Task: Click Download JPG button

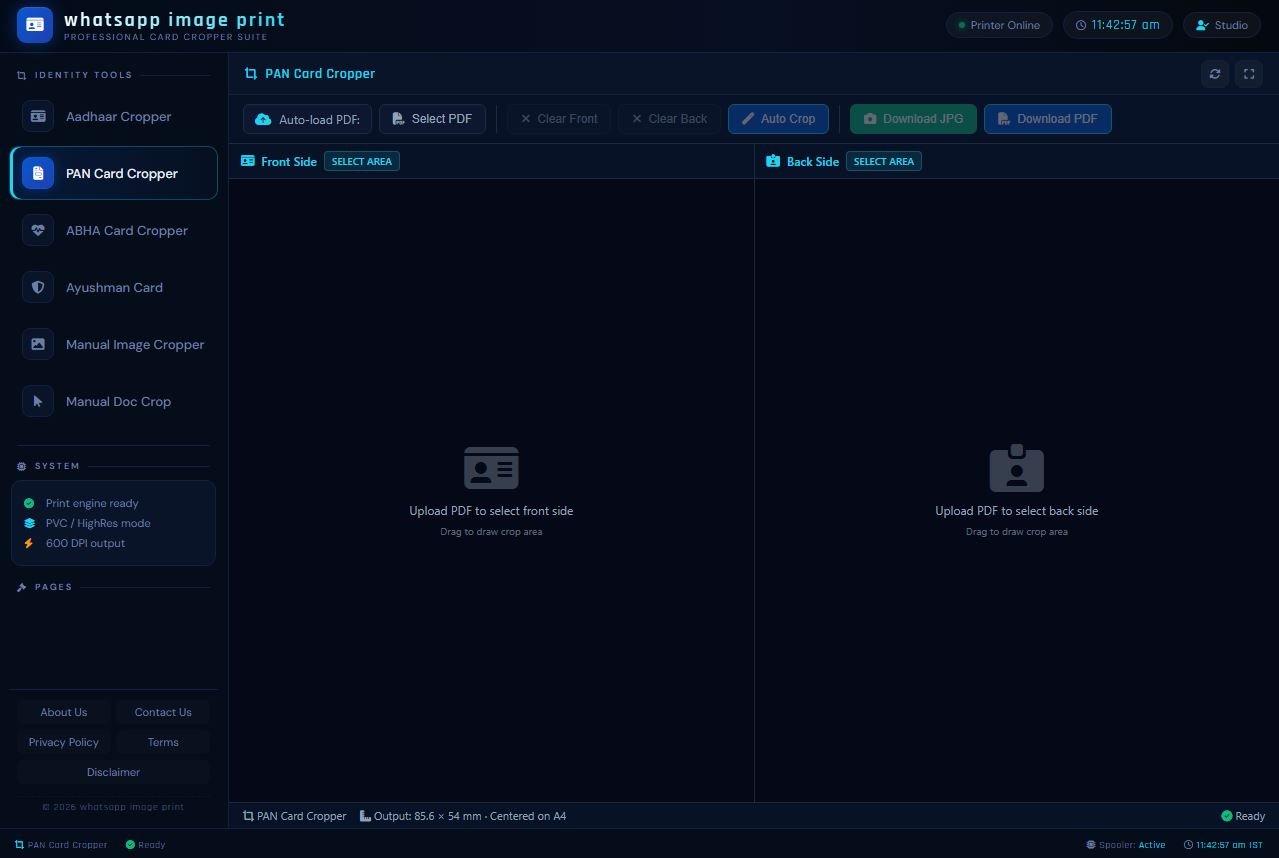Action: point(913,119)
